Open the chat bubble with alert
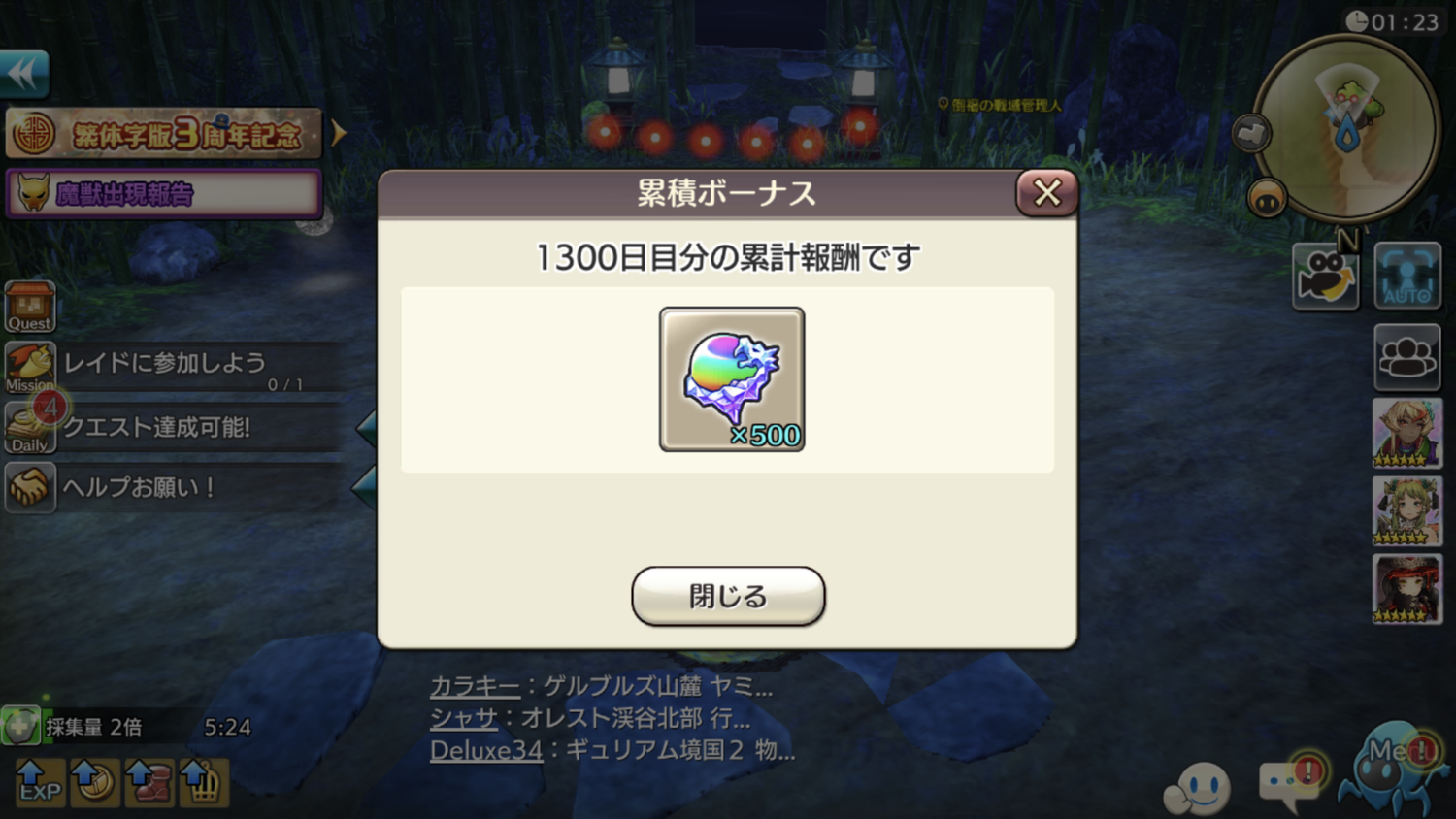1456x819 pixels. pyautogui.click(x=1291, y=784)
